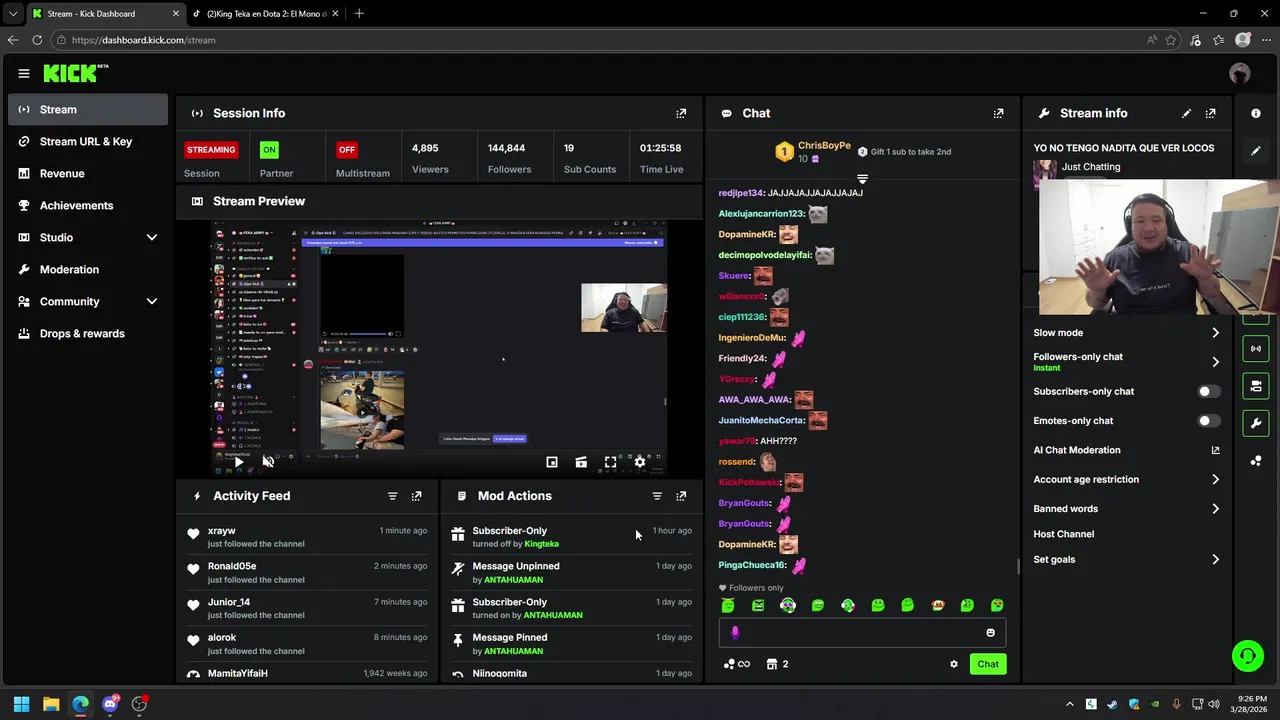Screen dimensions: 1280x720
Task: Expand Set goals settings
Action: (1215, 560)
